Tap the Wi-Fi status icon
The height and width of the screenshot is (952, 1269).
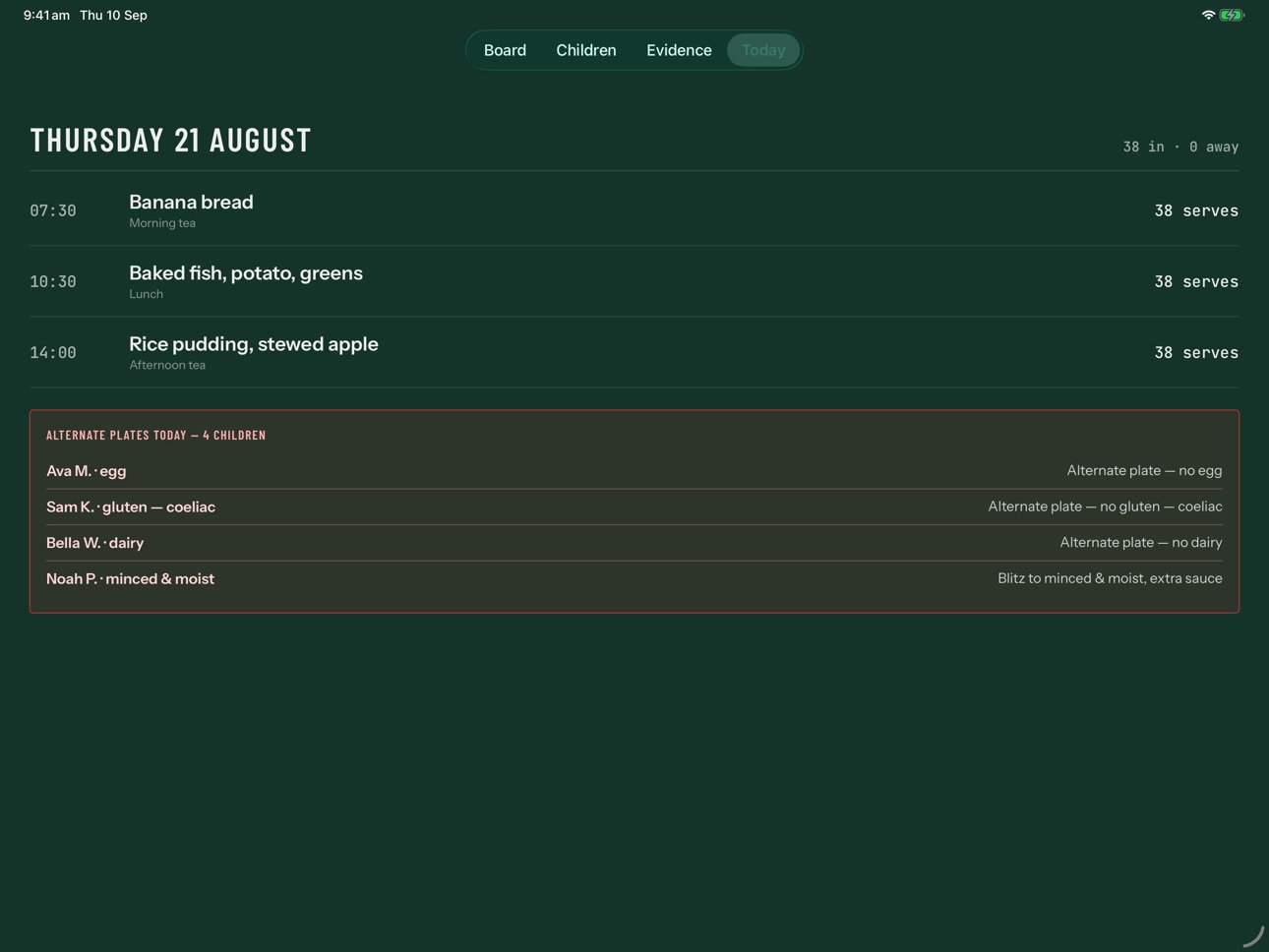click(1208, 15)
